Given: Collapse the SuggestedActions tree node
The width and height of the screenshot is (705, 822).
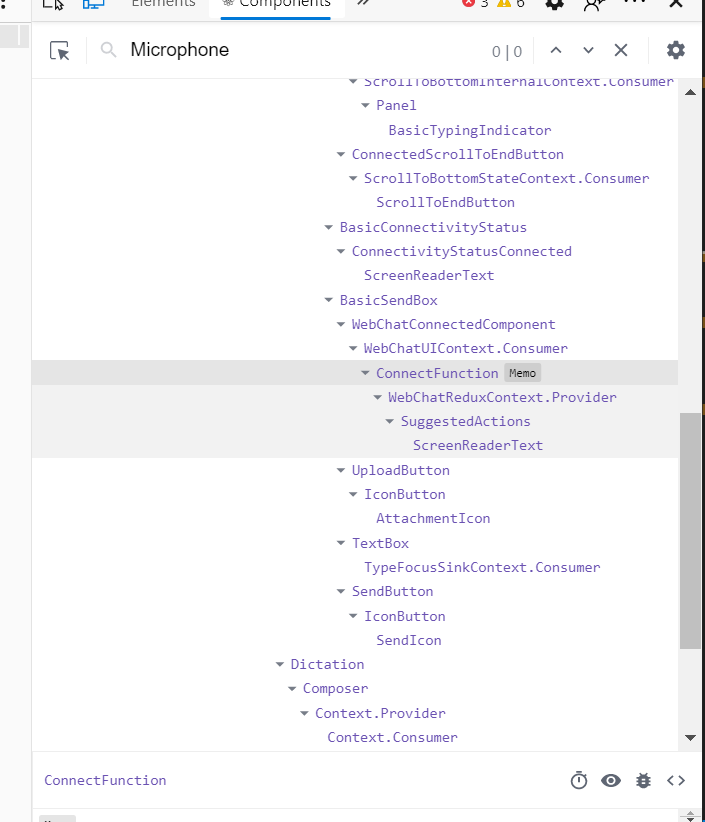Looking at the screenshot, I should (389, 420).
